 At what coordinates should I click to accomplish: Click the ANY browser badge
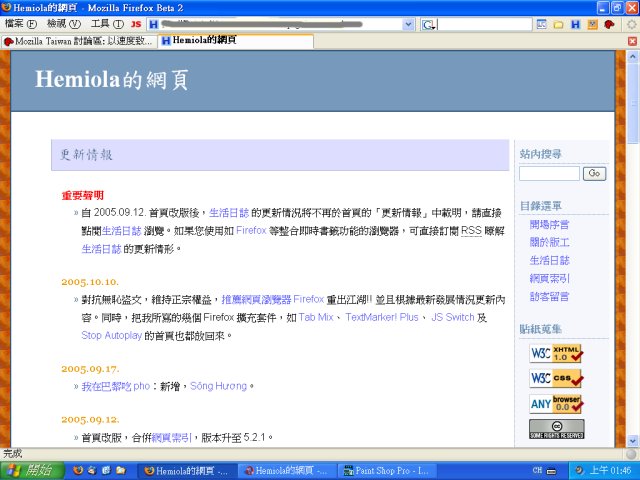click(x=556, y=404)
